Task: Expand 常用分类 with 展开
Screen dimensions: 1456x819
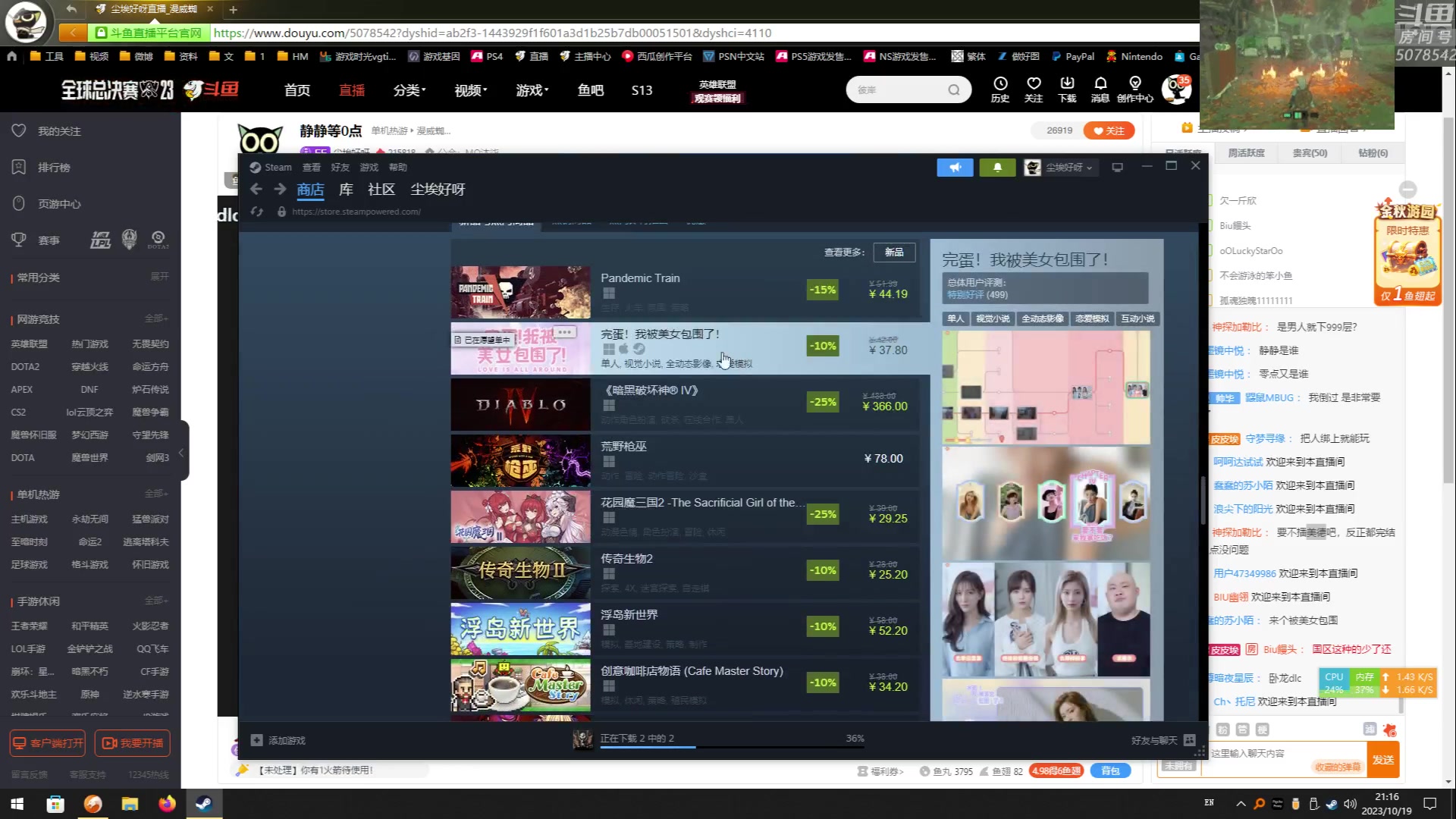Action: coord(159,277)
